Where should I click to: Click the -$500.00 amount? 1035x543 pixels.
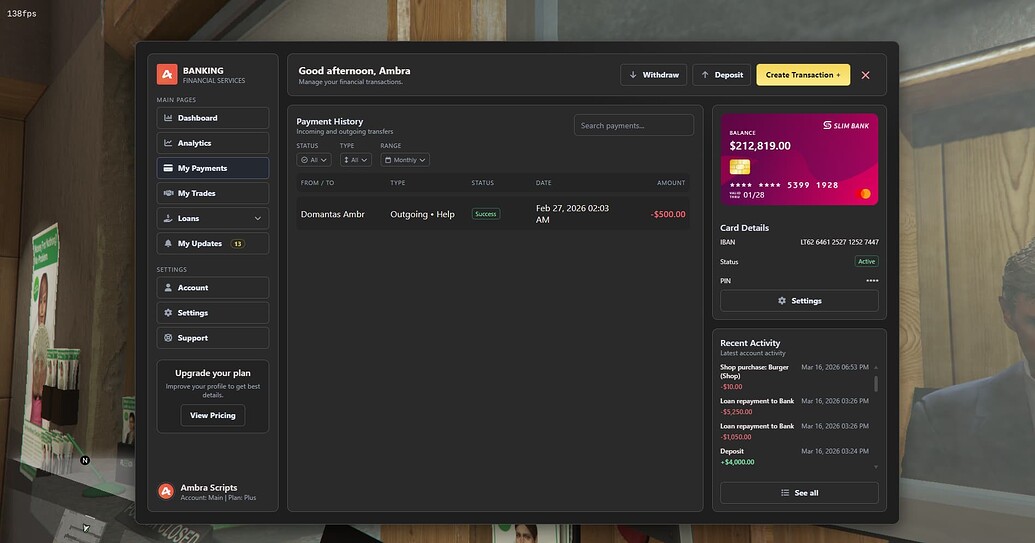click(x=668, y=214)
